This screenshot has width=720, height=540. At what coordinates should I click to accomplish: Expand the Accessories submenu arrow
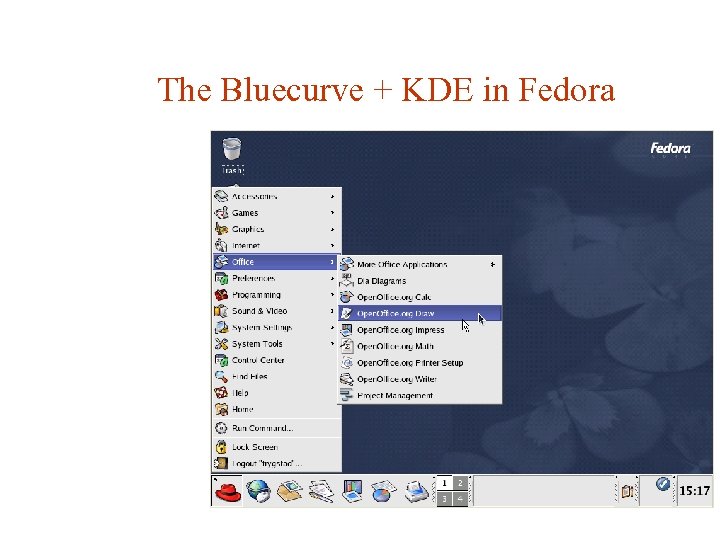coord(332,197)
